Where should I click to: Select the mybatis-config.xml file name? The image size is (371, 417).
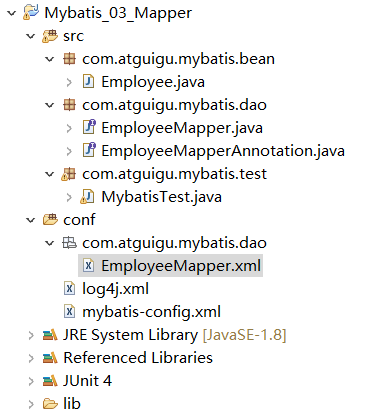coord(151,312)
